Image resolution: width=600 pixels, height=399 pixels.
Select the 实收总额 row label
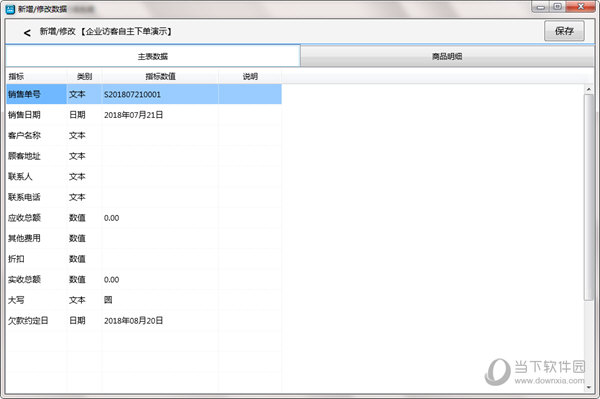(x=24, y=279)
